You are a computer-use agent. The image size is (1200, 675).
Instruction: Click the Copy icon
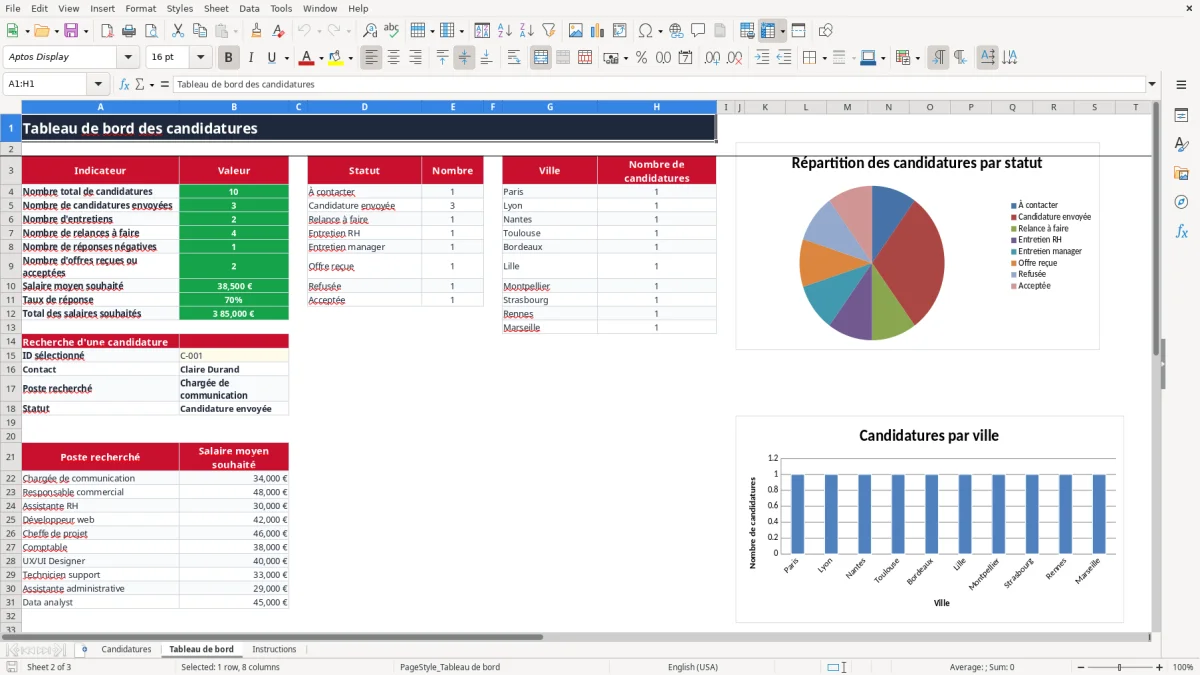tap(198, 31)
